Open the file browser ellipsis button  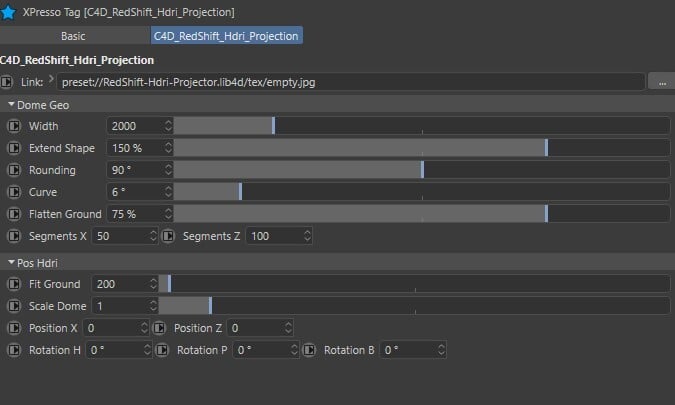click(662, 82)
